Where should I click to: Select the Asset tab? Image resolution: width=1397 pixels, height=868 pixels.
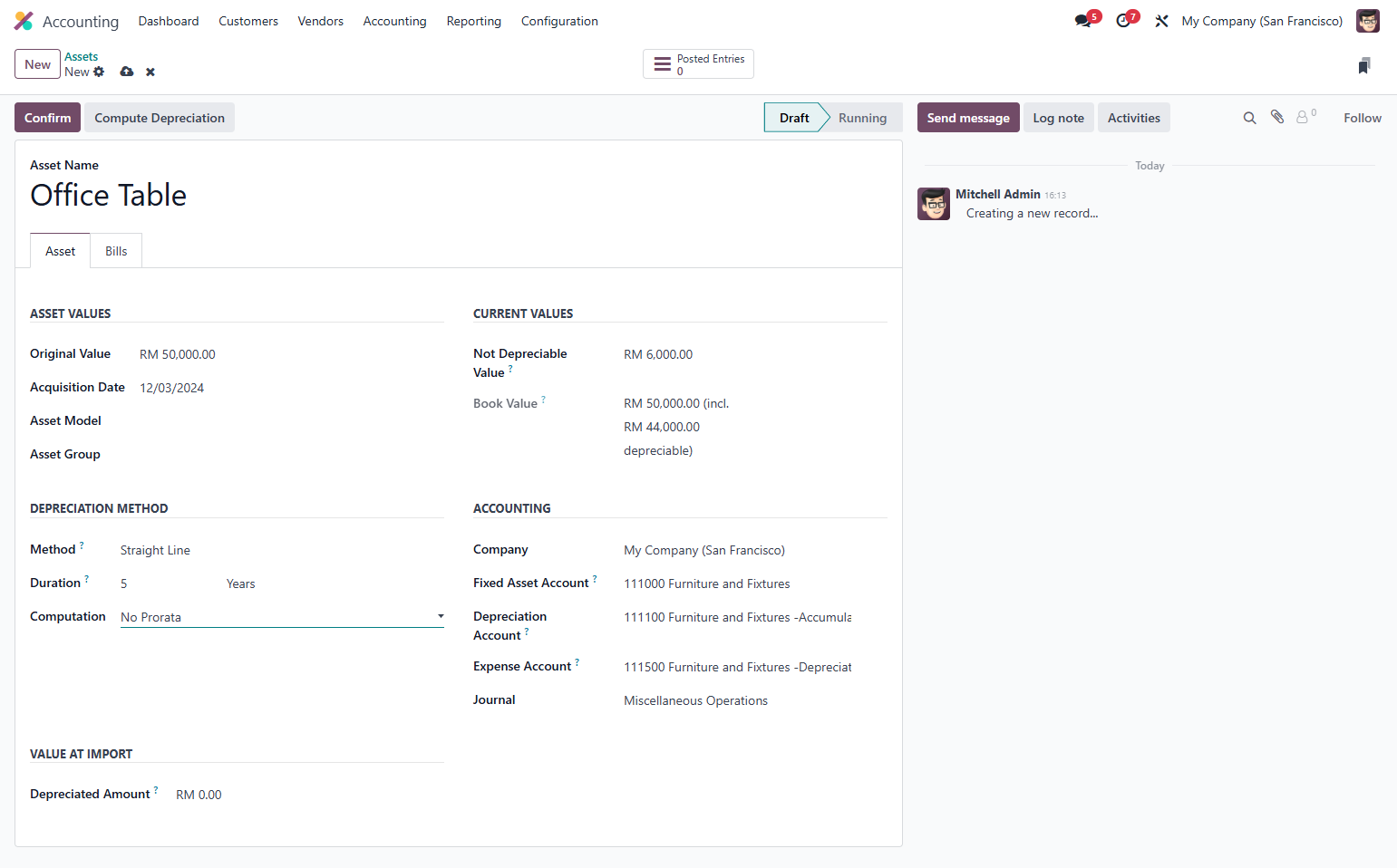[61, 251]
